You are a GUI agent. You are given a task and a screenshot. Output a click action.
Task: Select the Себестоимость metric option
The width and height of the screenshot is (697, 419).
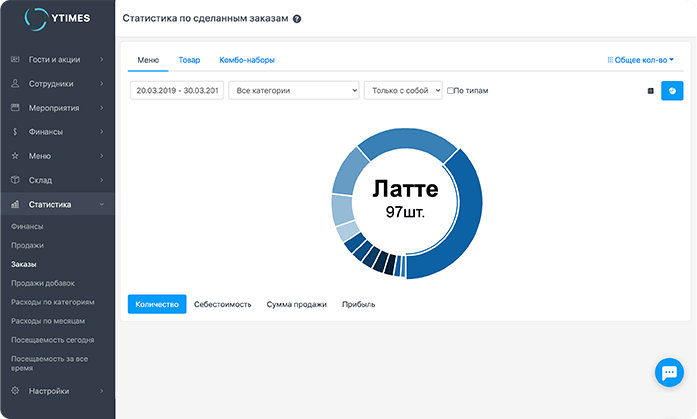tap(223, 304)
